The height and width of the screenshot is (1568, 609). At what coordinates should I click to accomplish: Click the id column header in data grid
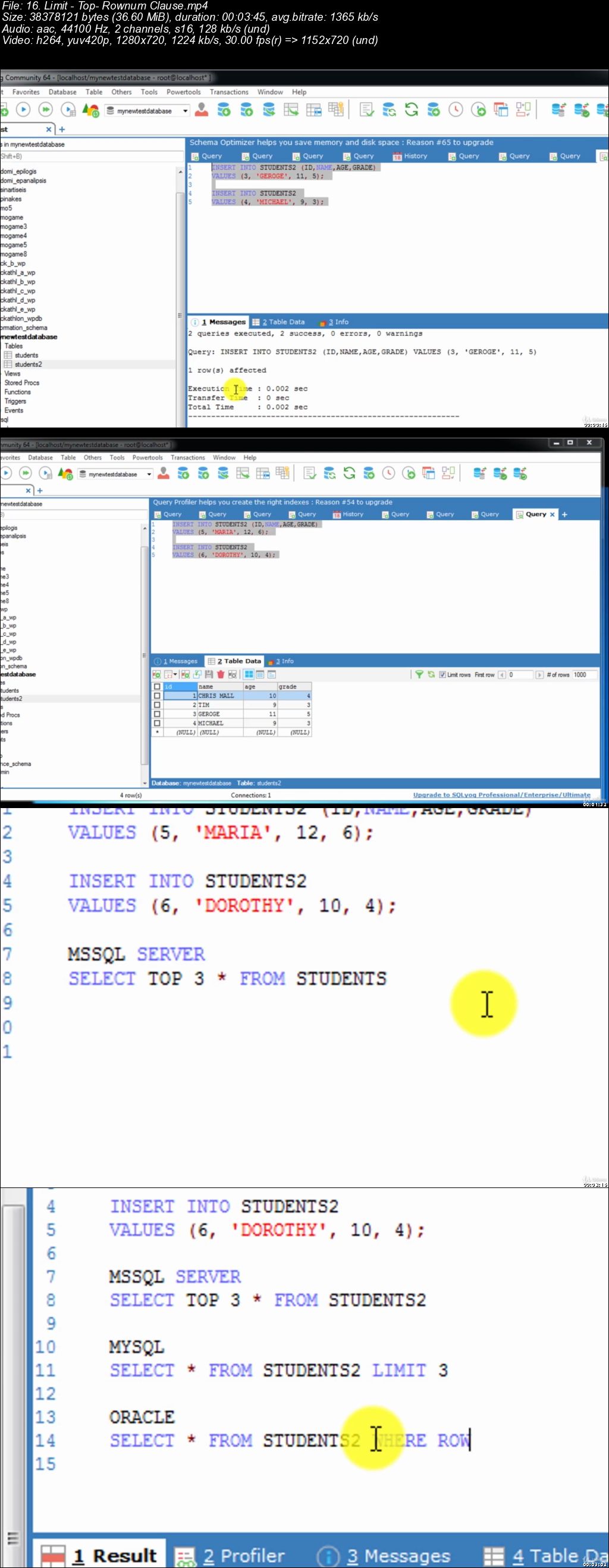(x=180, y=686)
